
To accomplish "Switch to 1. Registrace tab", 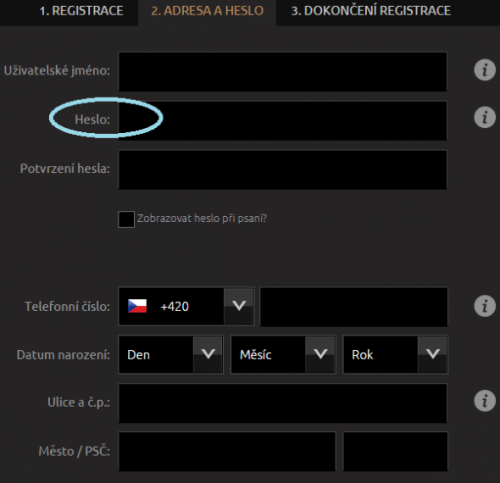I will coord(81,11).
